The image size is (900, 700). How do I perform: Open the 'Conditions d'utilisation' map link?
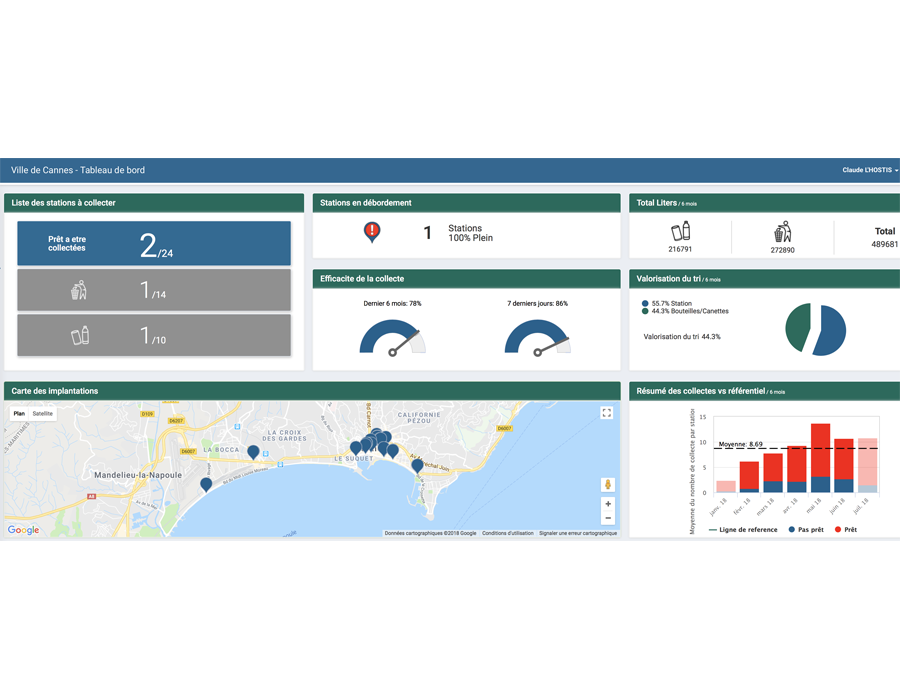point(508,533)
